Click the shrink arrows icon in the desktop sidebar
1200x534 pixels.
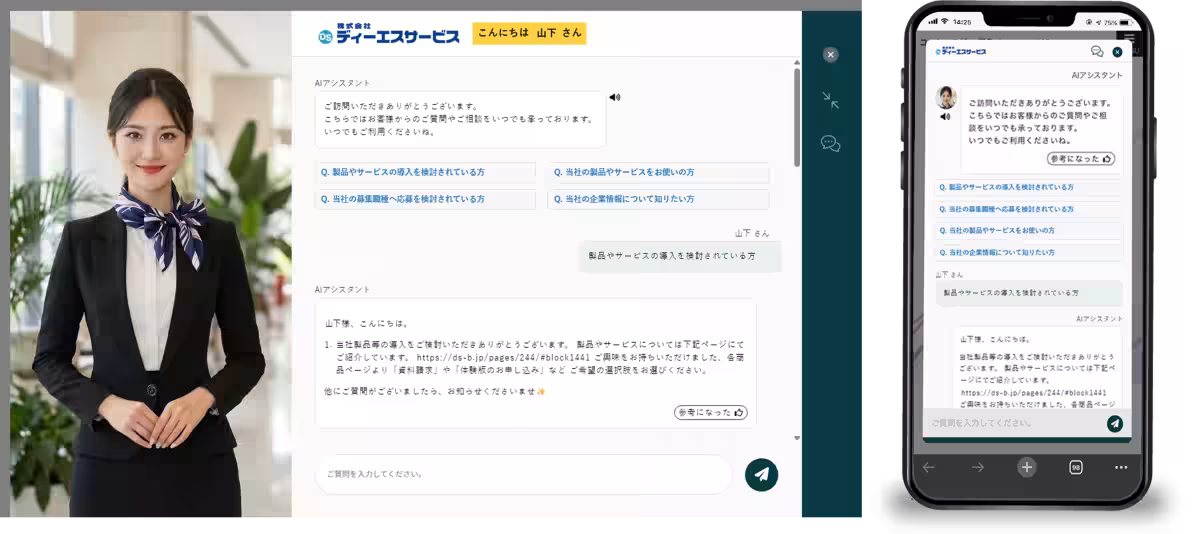pyautogui.click(x=830, y=99)
